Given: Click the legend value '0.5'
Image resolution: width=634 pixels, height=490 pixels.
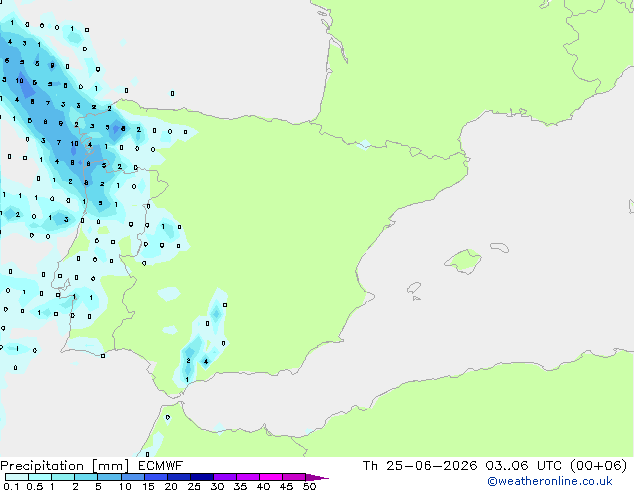Looking at the screenshot, I should point(35,486).
